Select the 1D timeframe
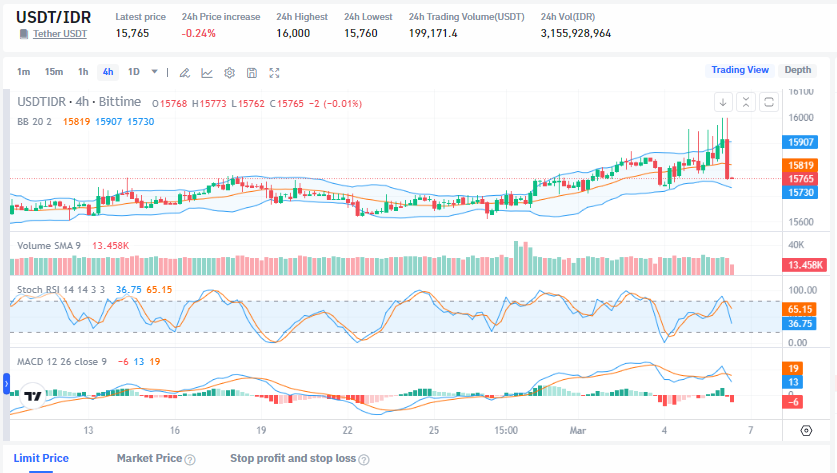 [133, 72]
